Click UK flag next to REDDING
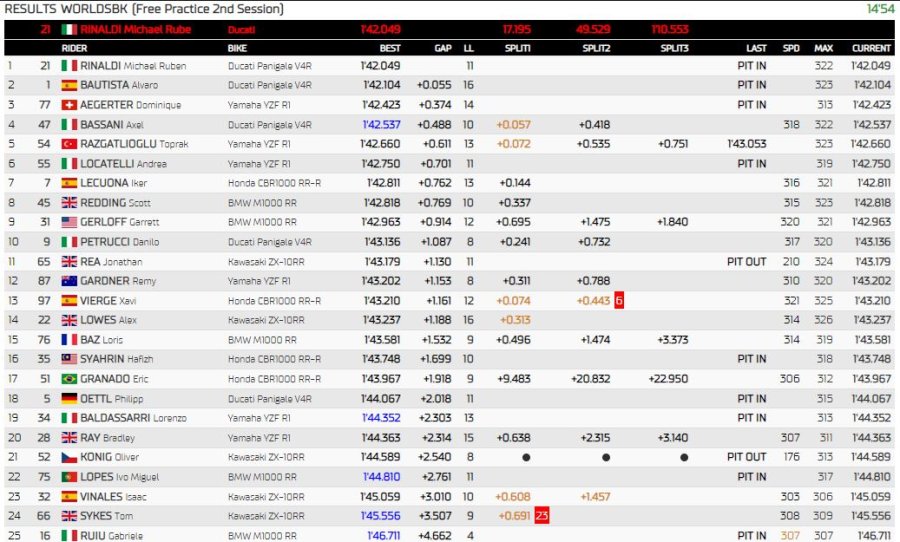The image size is (900, 542). [x=69, y=202]
